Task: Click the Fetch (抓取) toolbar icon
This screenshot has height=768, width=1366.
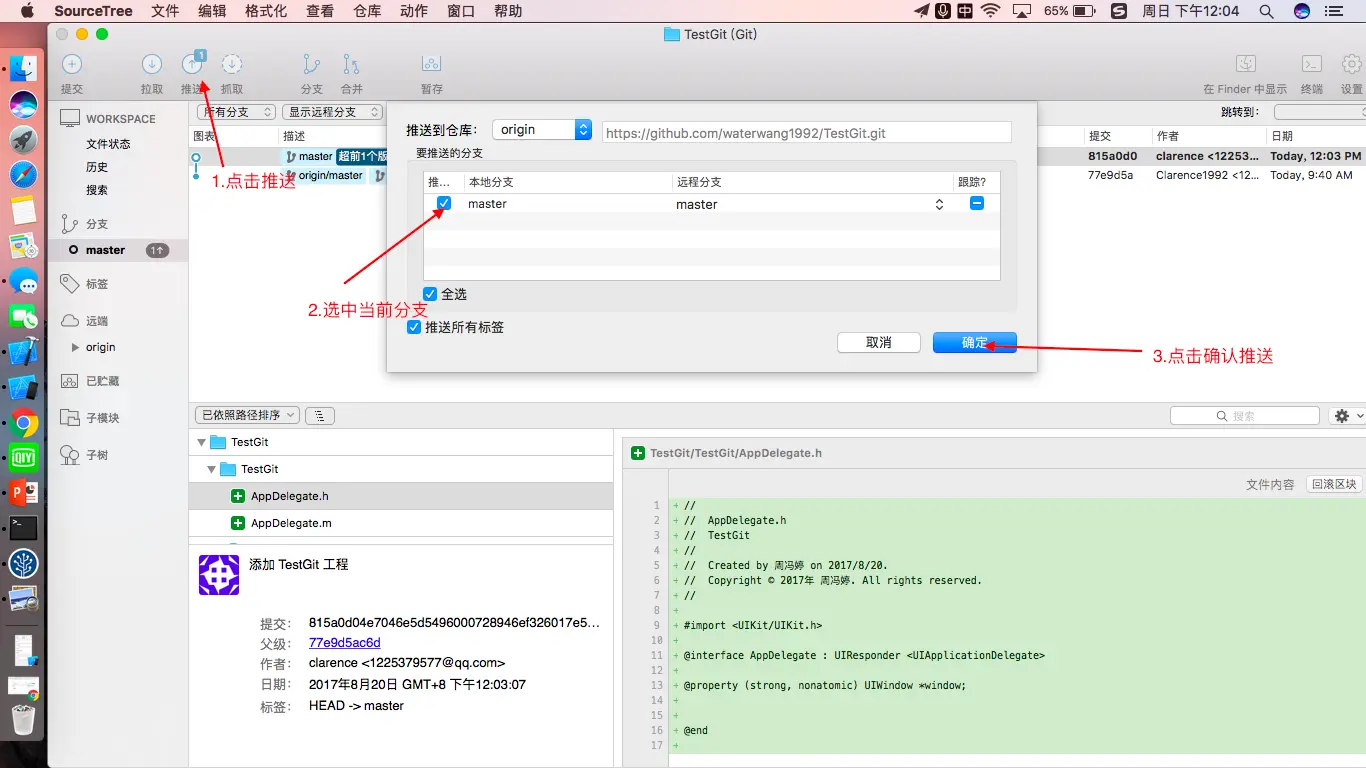Action: pyautogui.click(x=232, y=65)
